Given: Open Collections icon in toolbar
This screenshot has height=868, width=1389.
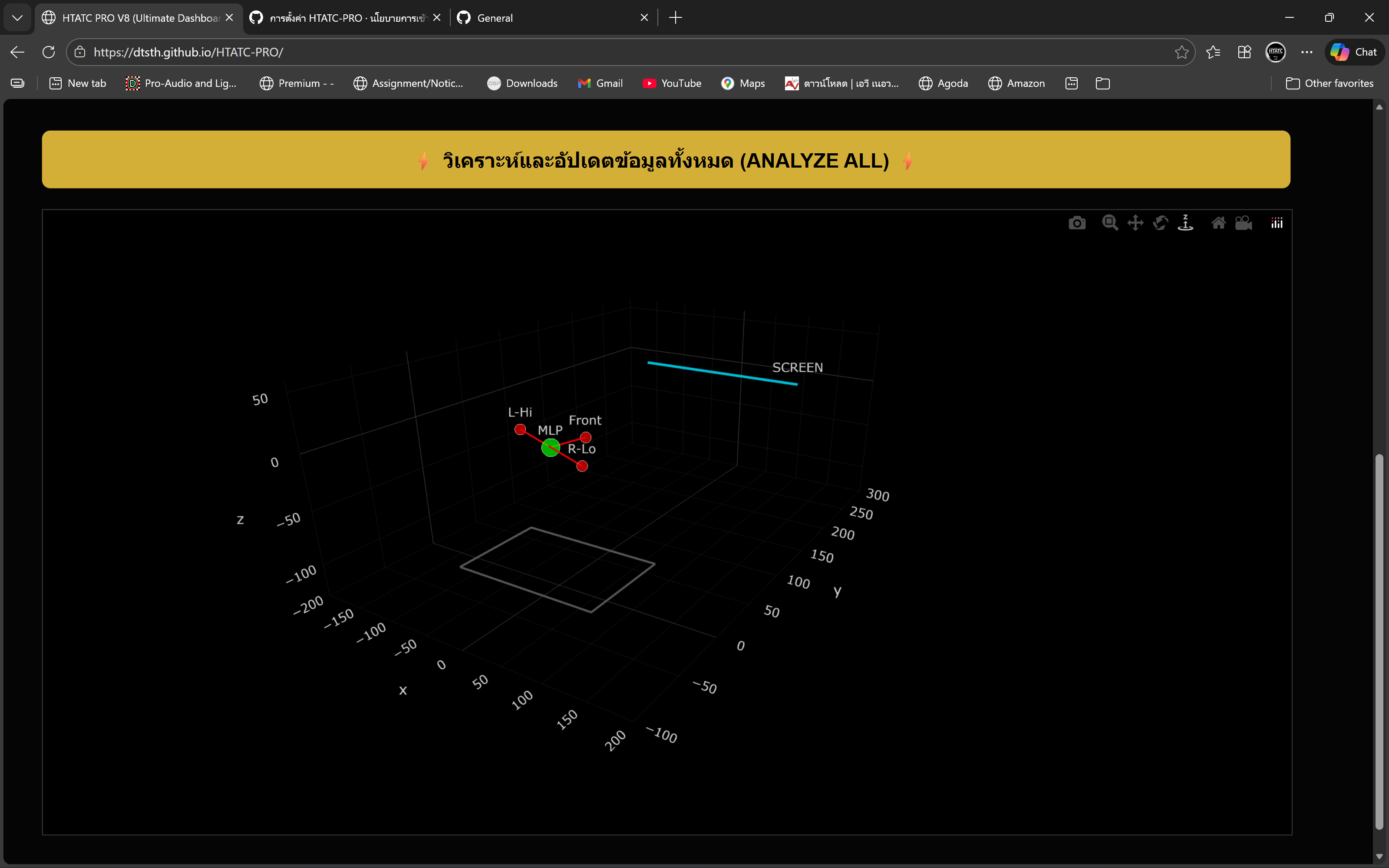Looking at the screenshot, I should (x=1244, y=52).
